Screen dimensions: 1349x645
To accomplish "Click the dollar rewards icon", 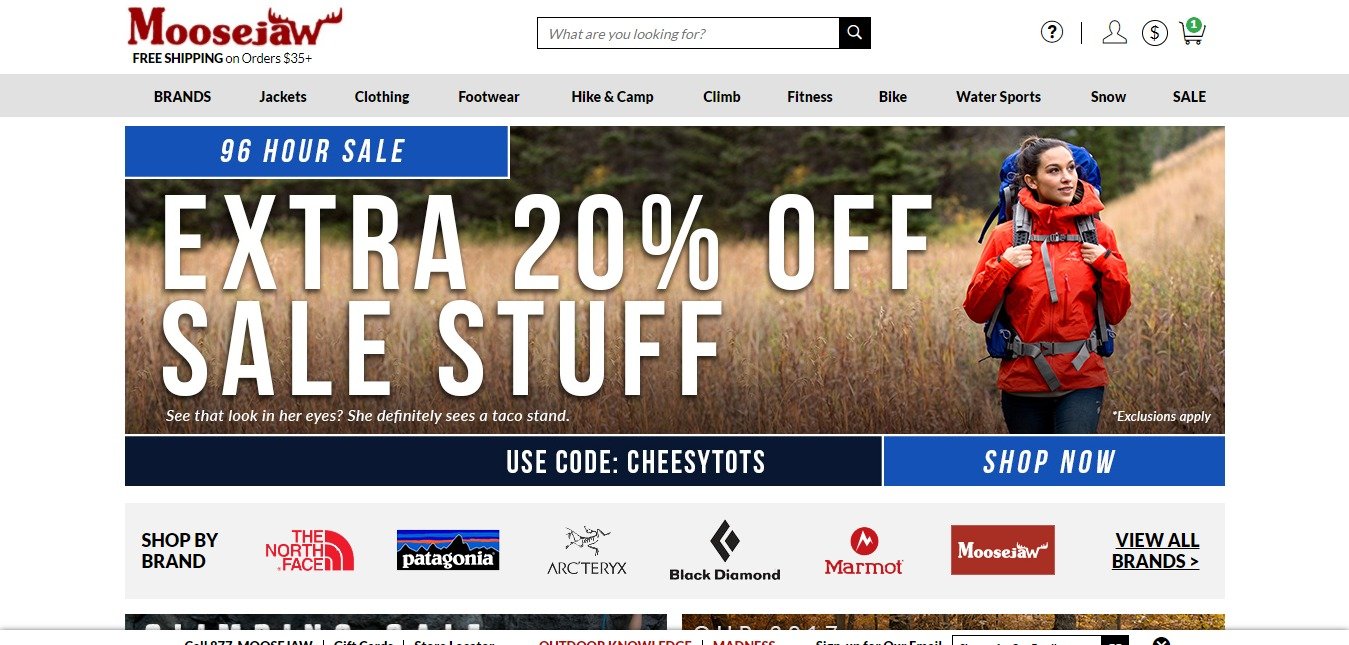I will point(1154,33).
